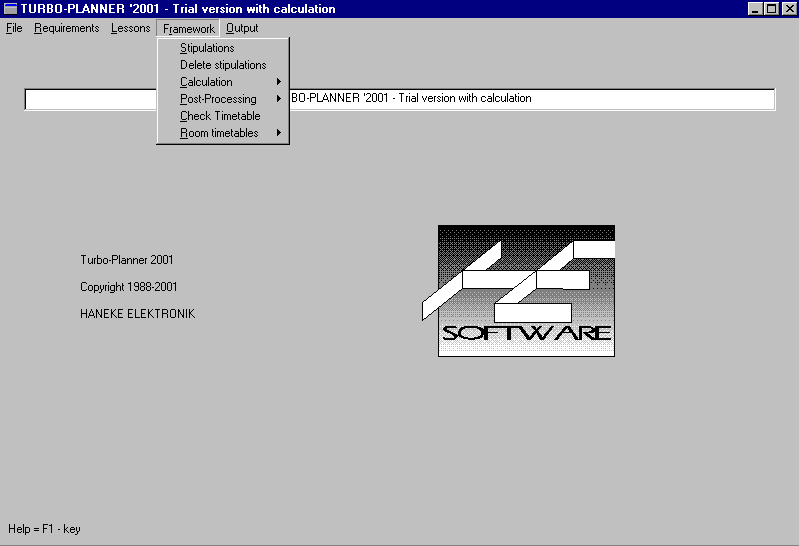The image size is (799, 546).
Task: Select Delete stipulations menu entry
Action: pyautogui.click(x=223, y=65)
